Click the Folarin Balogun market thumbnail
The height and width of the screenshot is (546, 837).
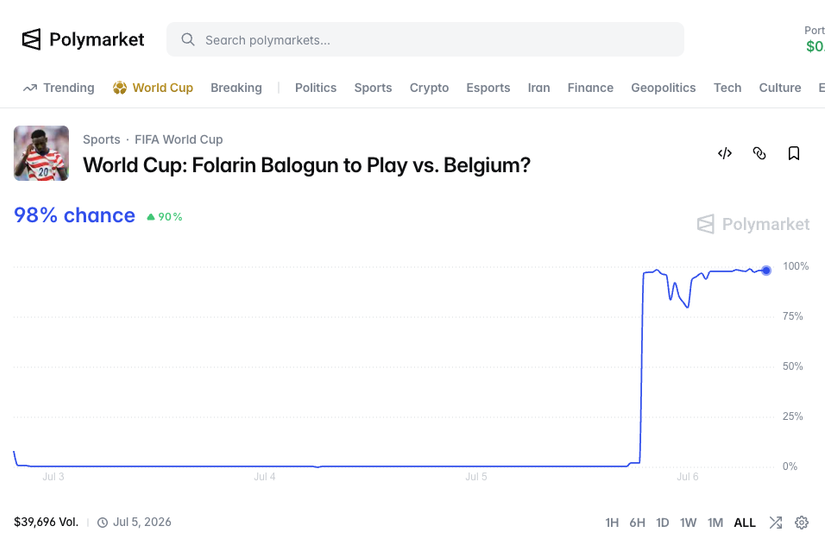pyautogui.click(x=41, y=153)
